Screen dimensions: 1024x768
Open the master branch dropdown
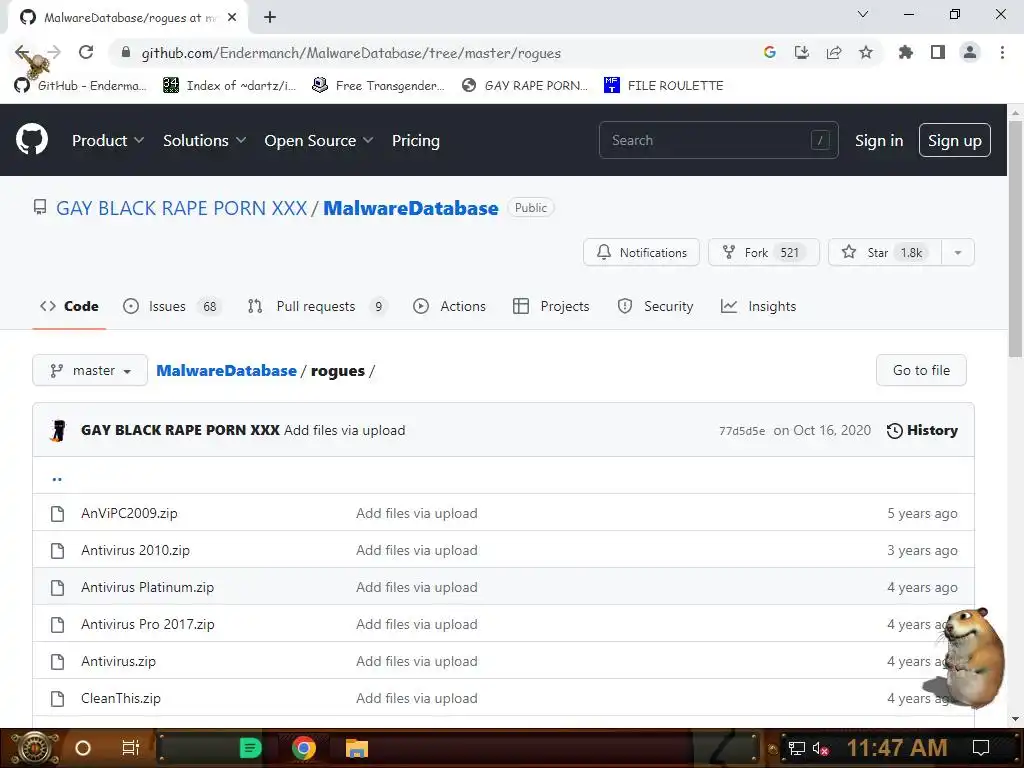pyautogui.click(x=90, y=370)
